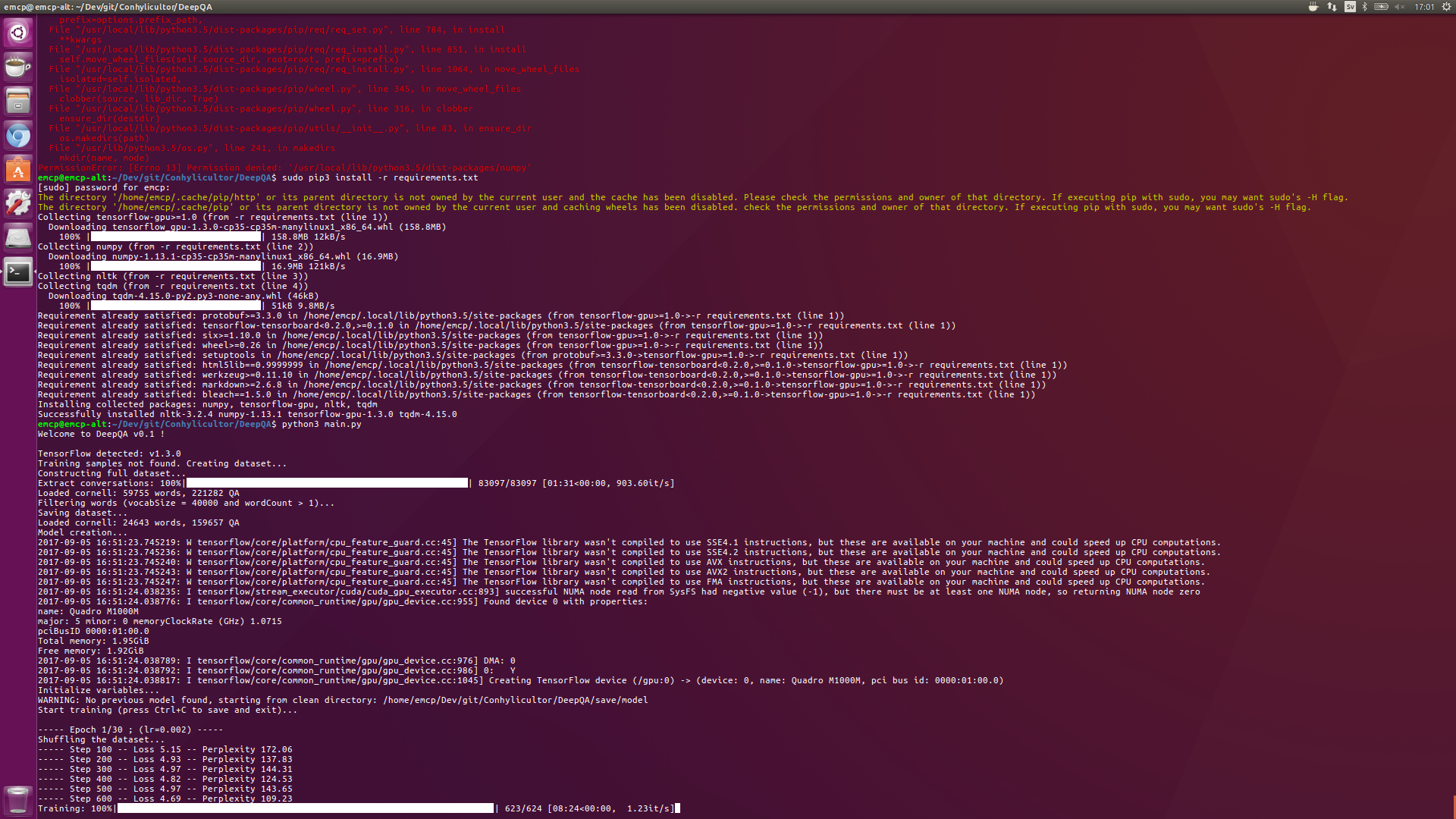1456x819 pixels.
Task: Launch the Disks utility icon
Action: pos(17,237)
